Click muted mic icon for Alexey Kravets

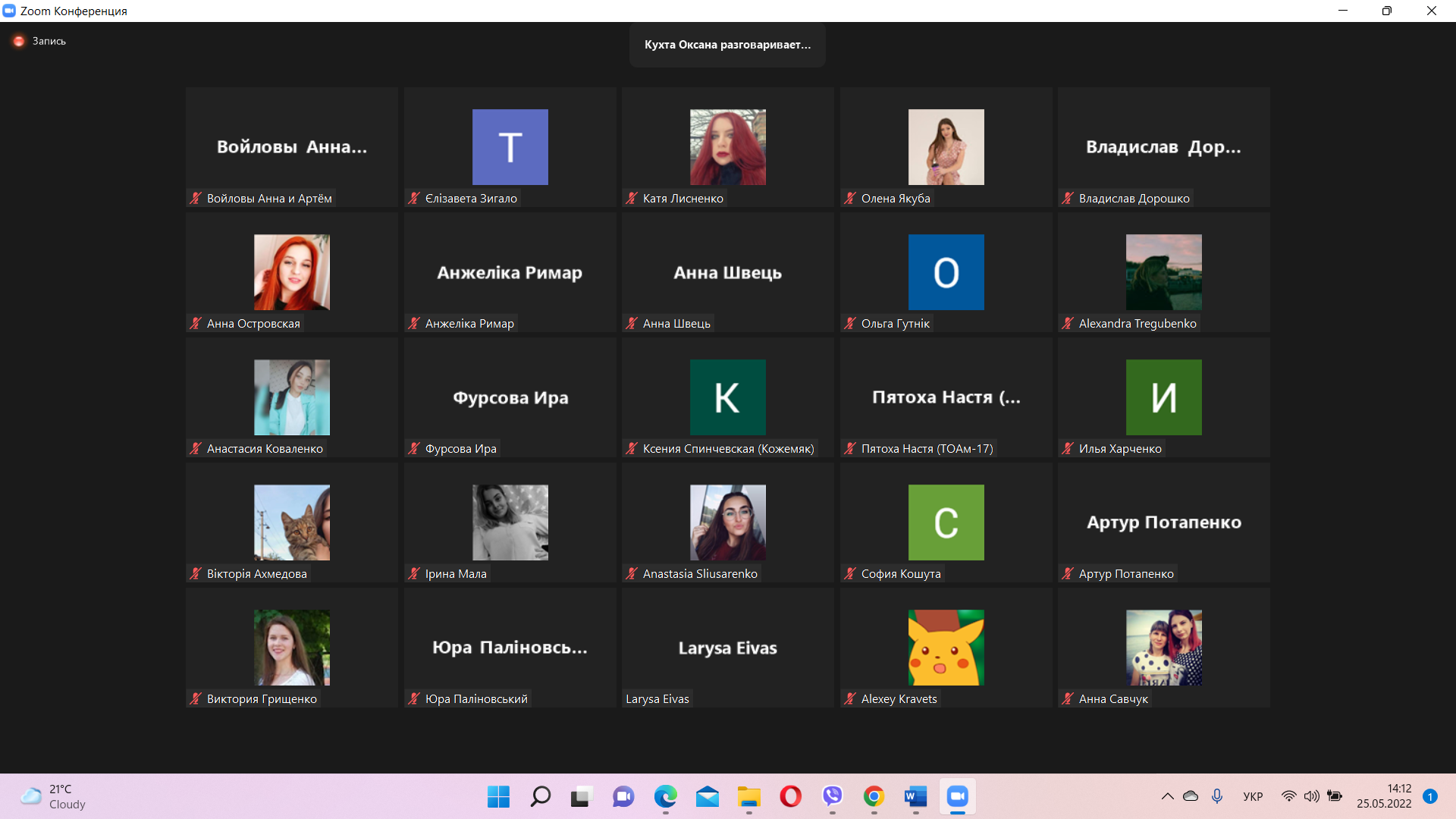pyautogui.click(x=850, y=699)
